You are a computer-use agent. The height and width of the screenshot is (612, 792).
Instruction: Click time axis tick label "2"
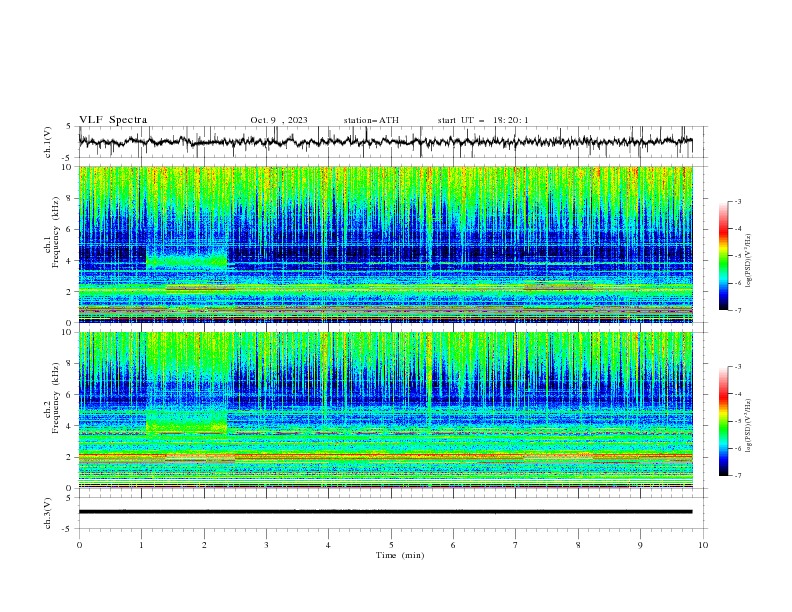[x=204, y=545]
